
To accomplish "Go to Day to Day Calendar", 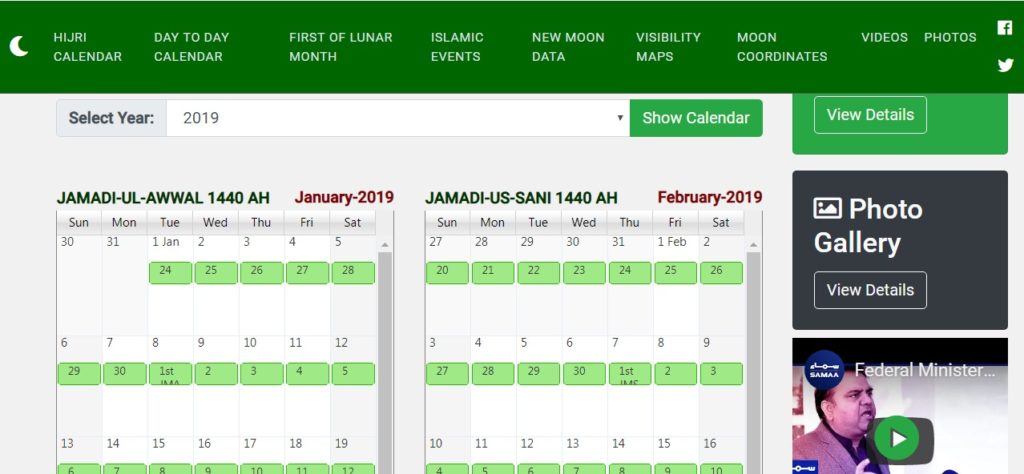I will [191, 47].
